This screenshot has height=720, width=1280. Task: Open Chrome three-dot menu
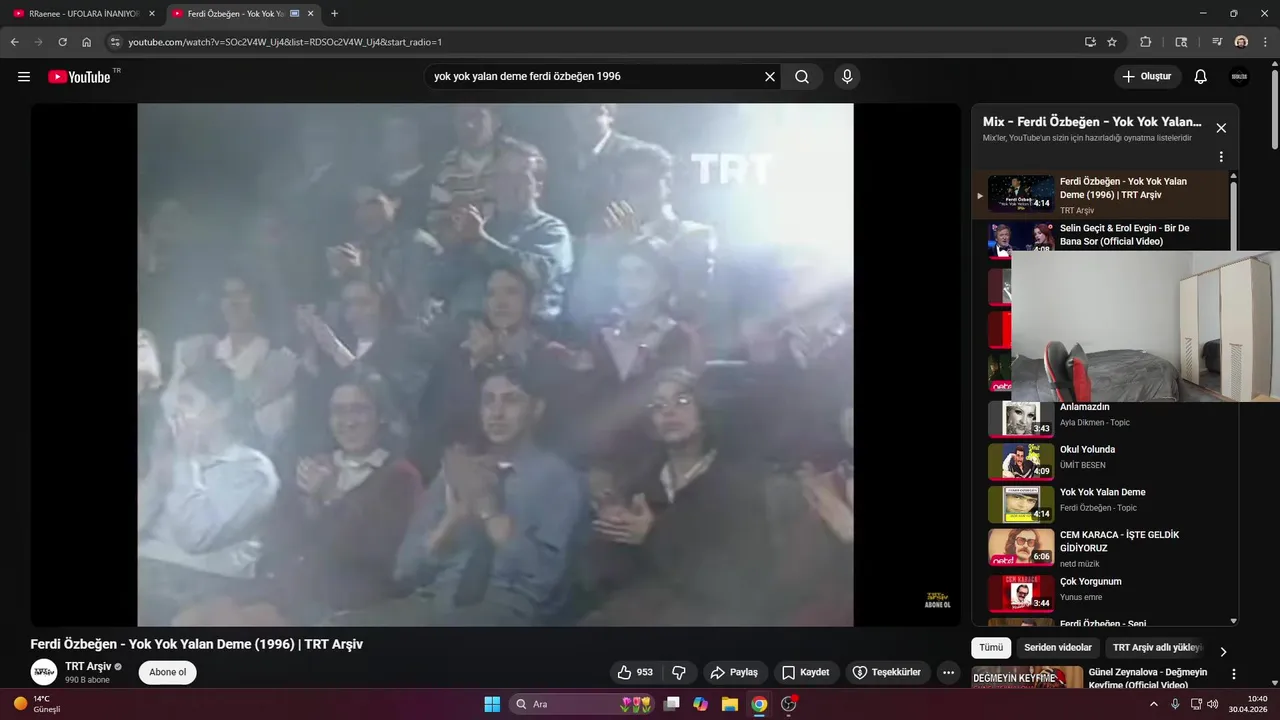pyautogui.click(x=1265, y=42)
